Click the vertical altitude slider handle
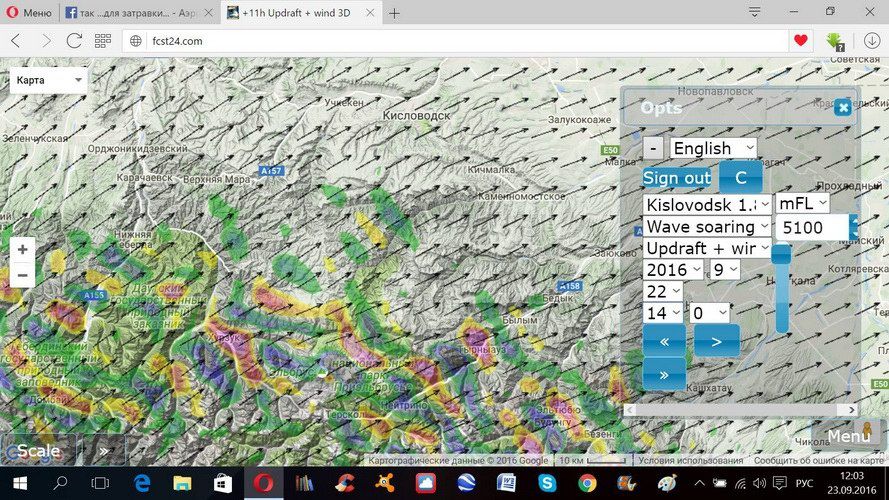889x500 pixels. pos(781,256)
